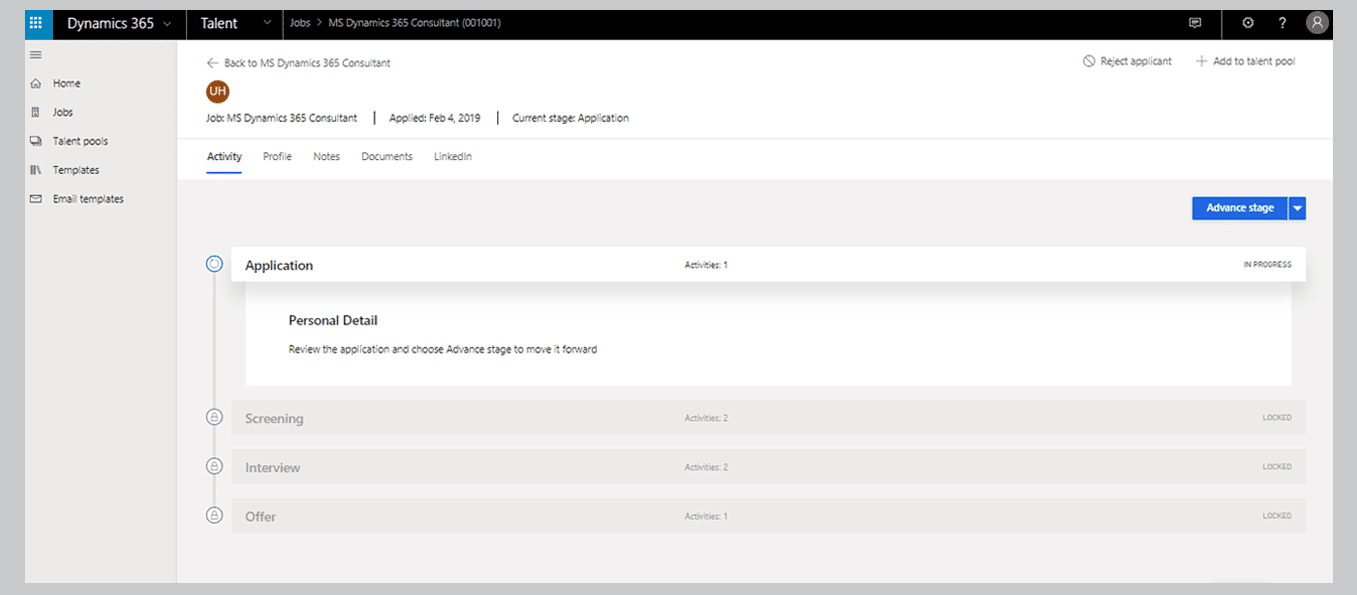The height and width of the screenshot is (595, 1357).
Task: Open the Dynamics 365 dropdown
Action: [x=119, y=23]
